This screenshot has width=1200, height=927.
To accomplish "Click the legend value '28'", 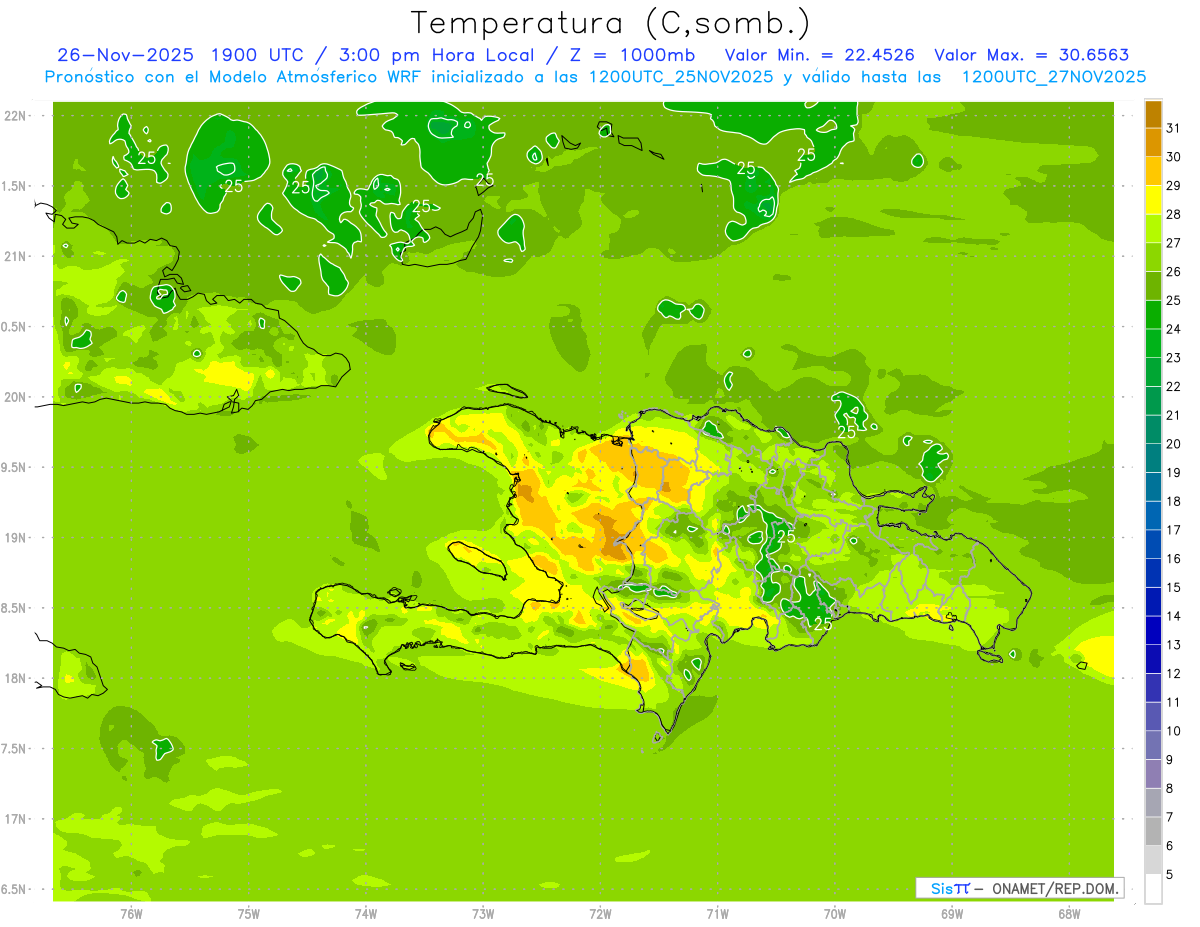I will click(x=1174, y=214).
